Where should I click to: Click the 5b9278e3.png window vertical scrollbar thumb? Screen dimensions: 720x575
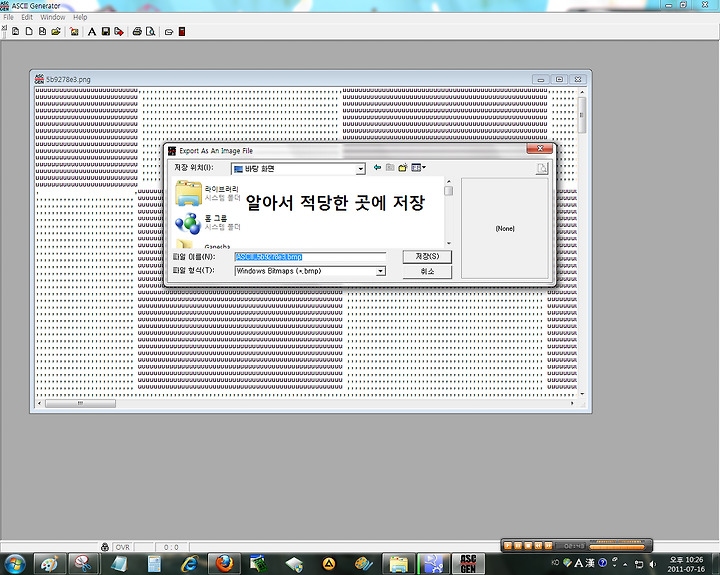click(x=582, y=115)
